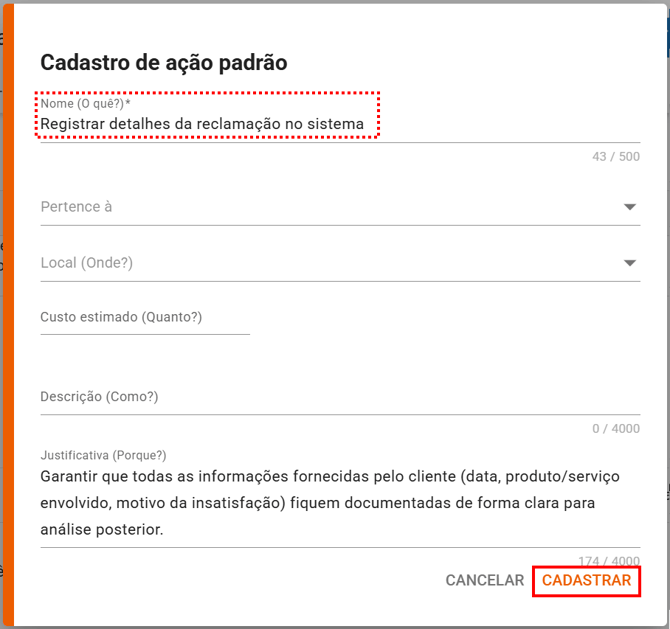Click the 0 / 4000 character counter
The width and height of the screenshot is (670, 629).
615,429
